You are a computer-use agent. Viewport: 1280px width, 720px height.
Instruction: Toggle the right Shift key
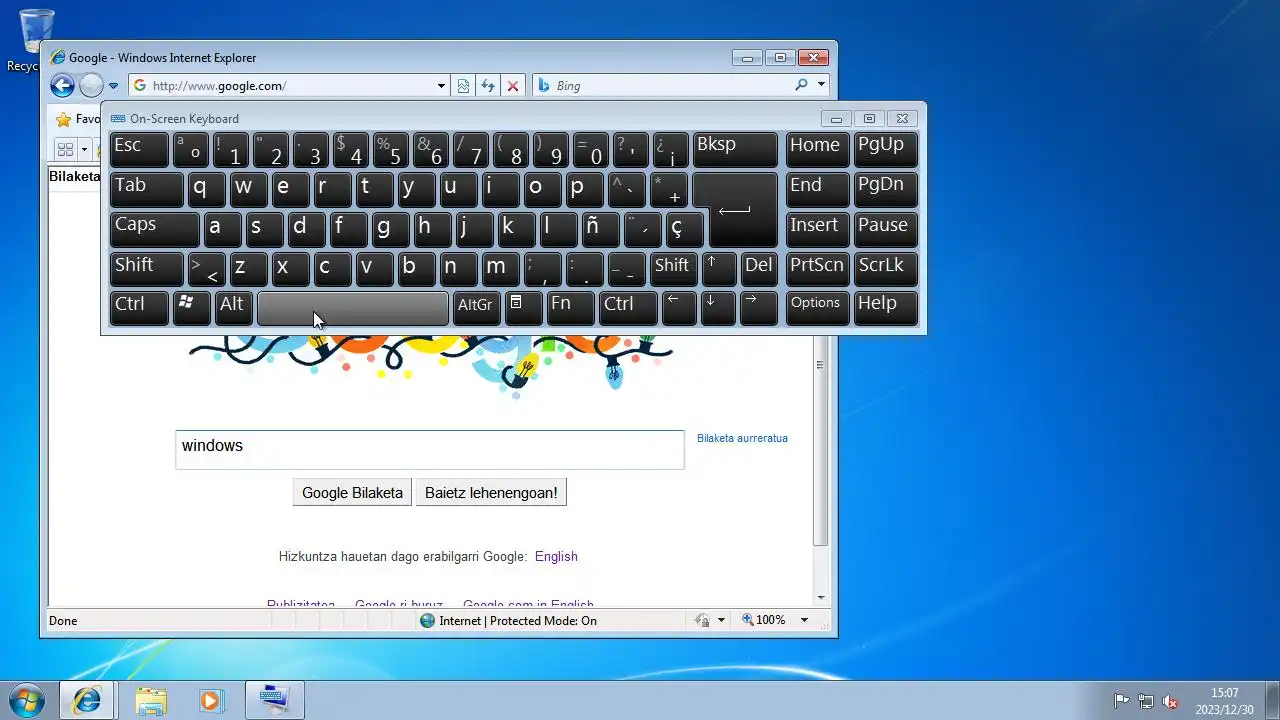coord(672,268)
